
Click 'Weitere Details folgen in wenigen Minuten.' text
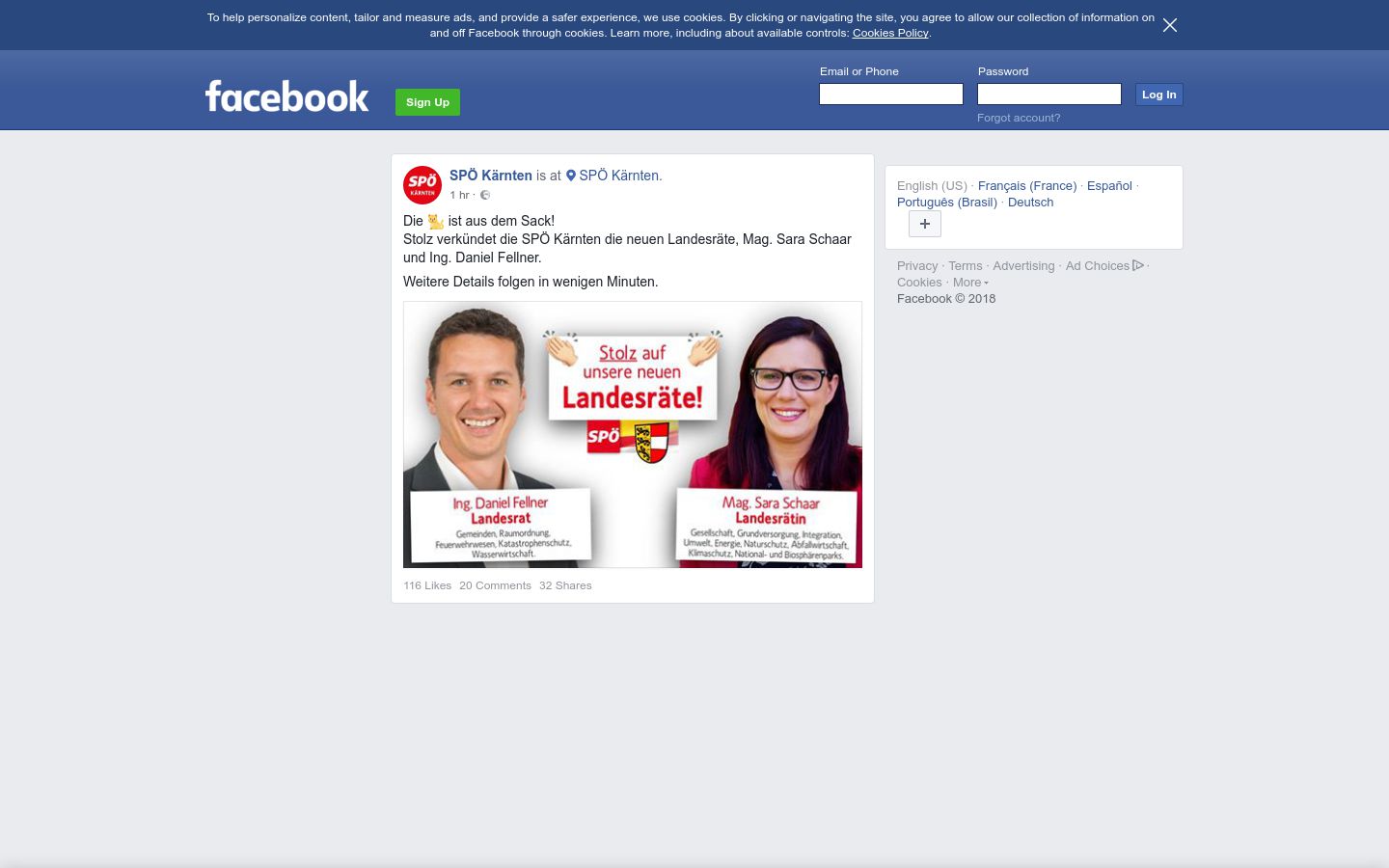(x=531, y=282)
